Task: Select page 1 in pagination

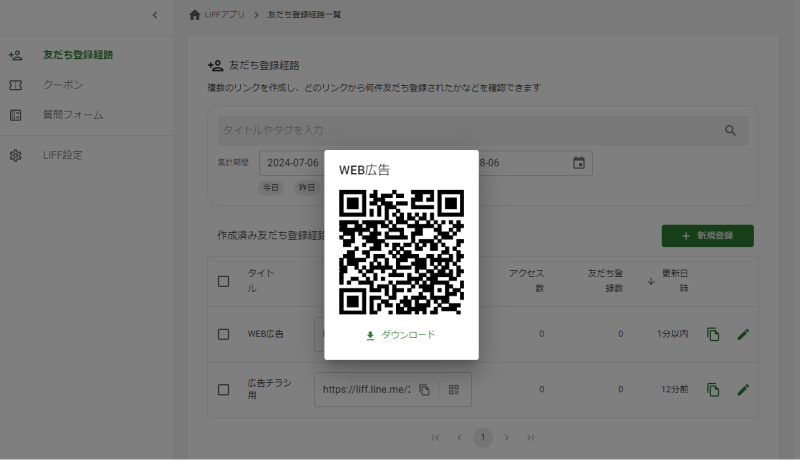Action: (x=483, y=438)
